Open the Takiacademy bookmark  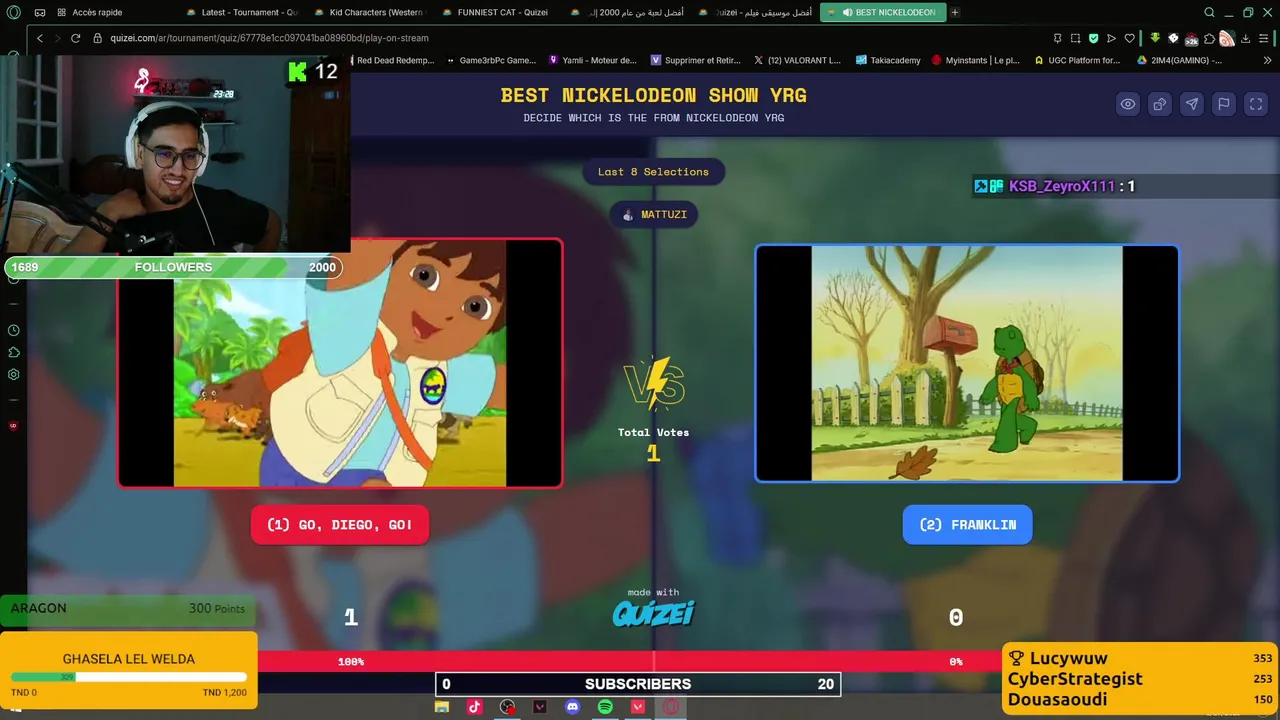888,60
